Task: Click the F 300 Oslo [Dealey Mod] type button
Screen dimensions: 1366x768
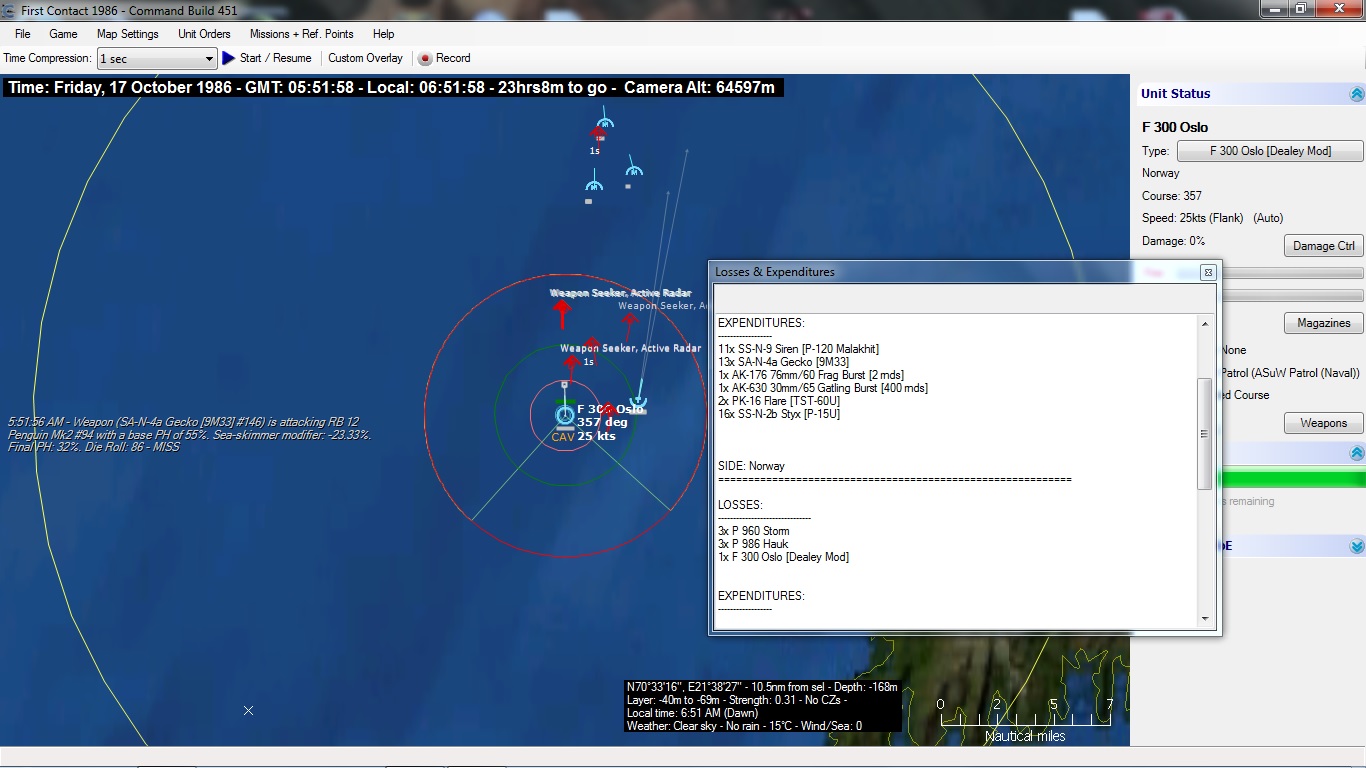Action: point(1270,151)
